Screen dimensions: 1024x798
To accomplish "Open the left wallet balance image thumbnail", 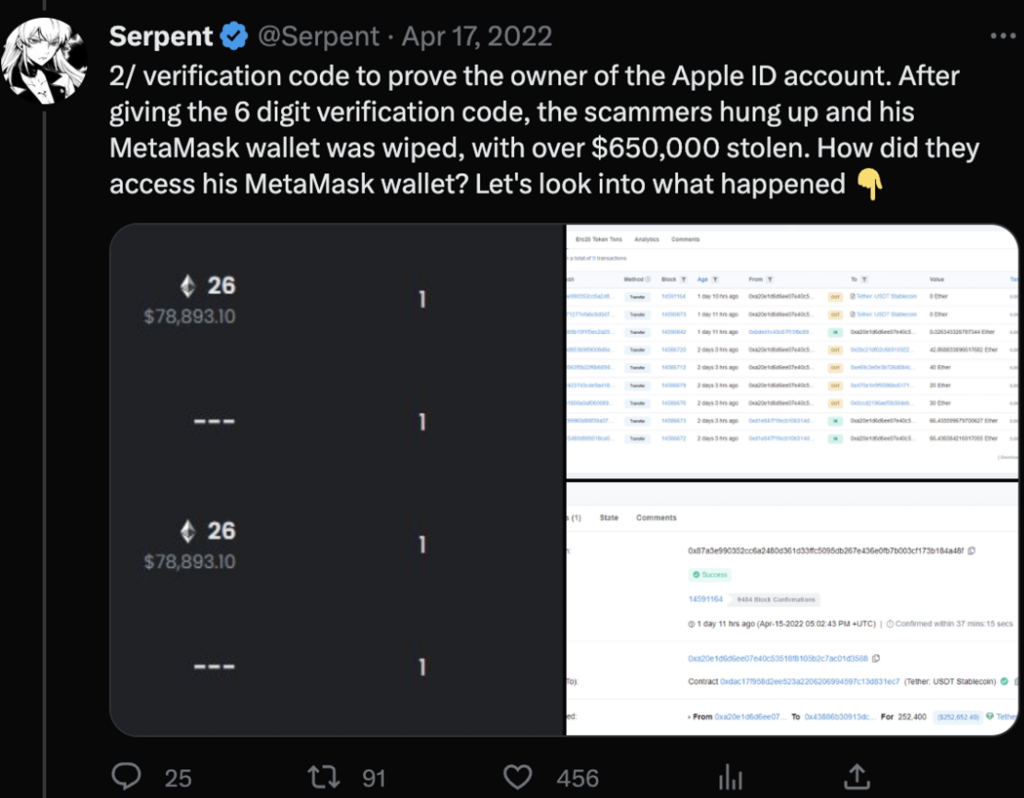I will [x=337, y=480].
